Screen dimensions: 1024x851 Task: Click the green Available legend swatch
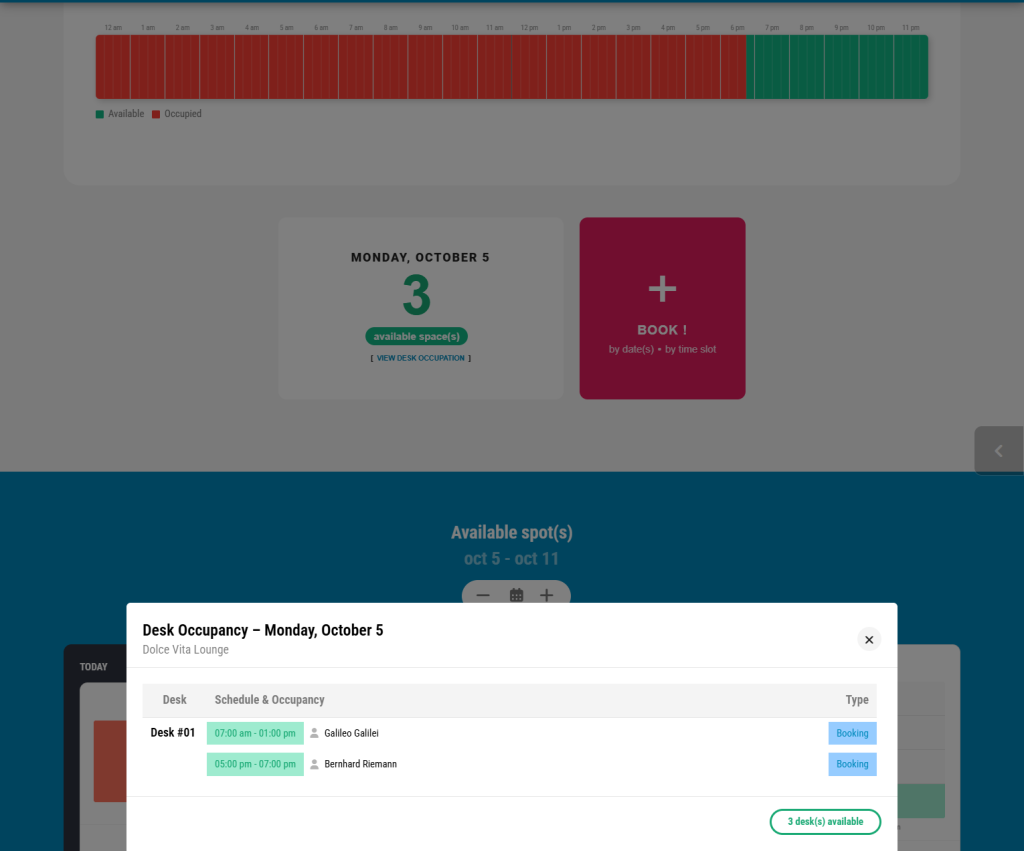click(100, 114)
